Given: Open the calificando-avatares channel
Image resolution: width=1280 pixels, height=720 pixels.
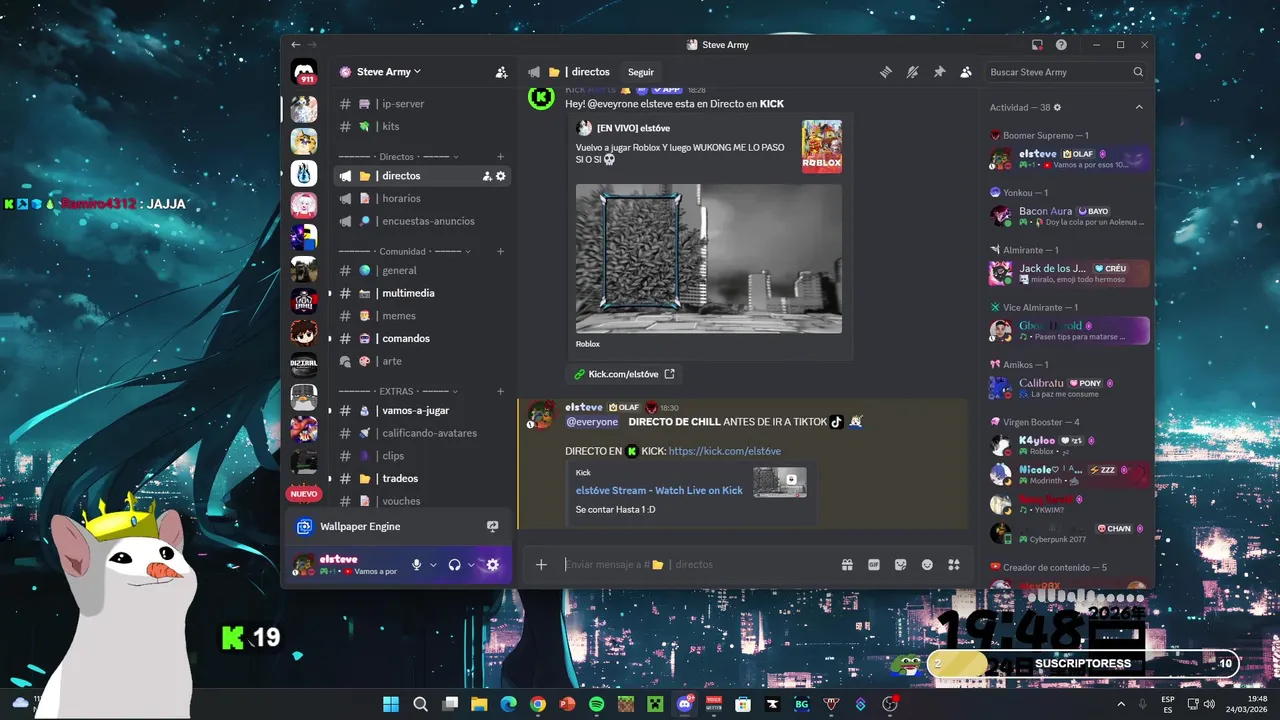Looking at the screenshot, I should coord(422,433).
